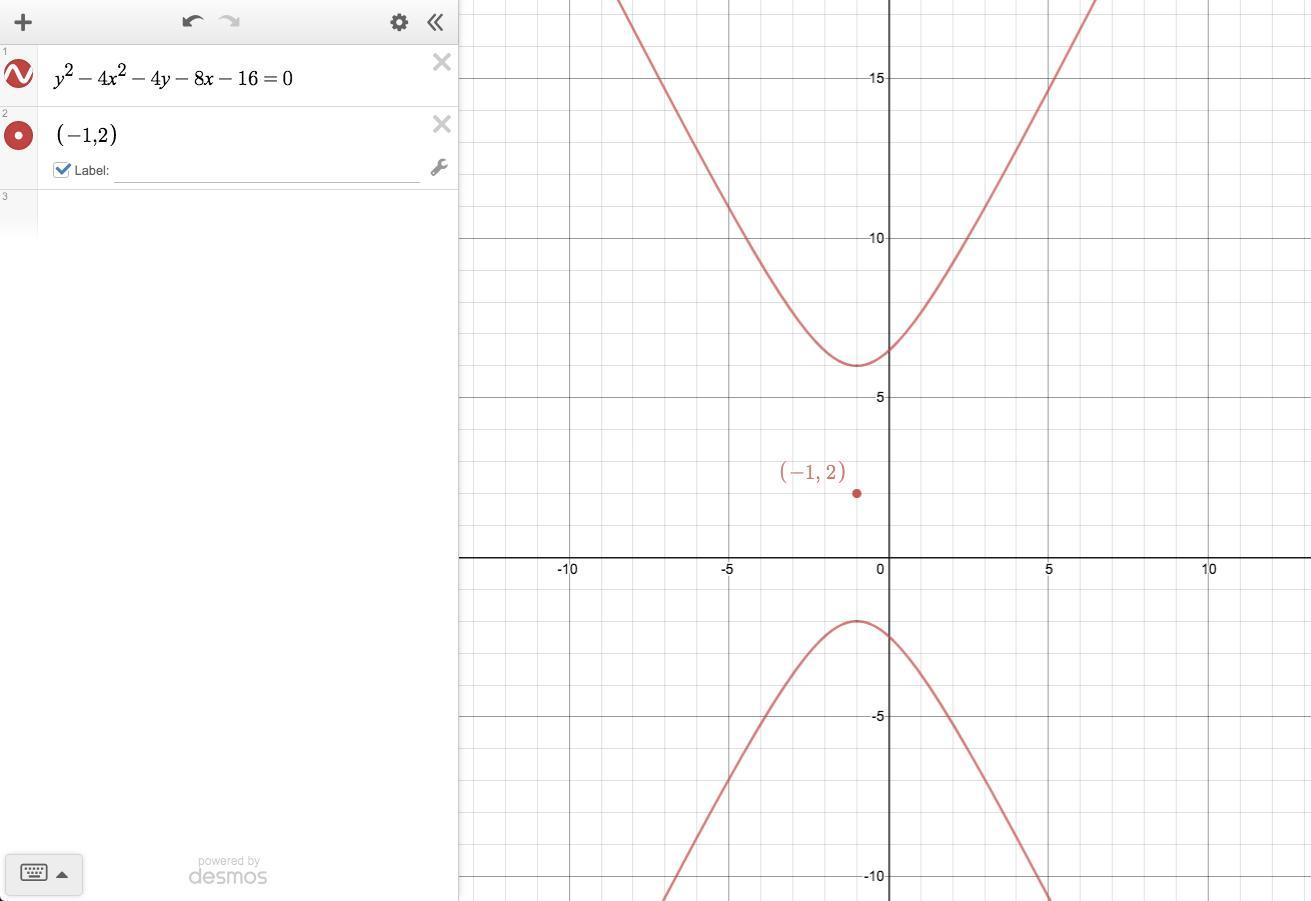Click the origin label 0
1311x901 pixels.
coord(880,569)
